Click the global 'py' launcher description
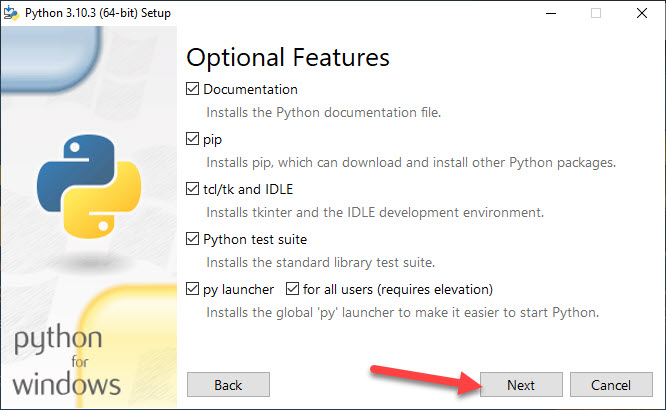 pyautogui.click(x=402, y=312)
